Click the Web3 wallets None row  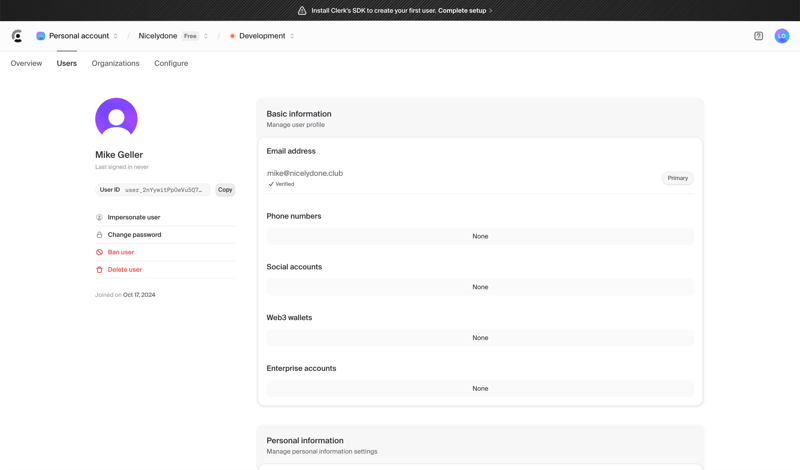pyautogui.click(x=480, y=338)
